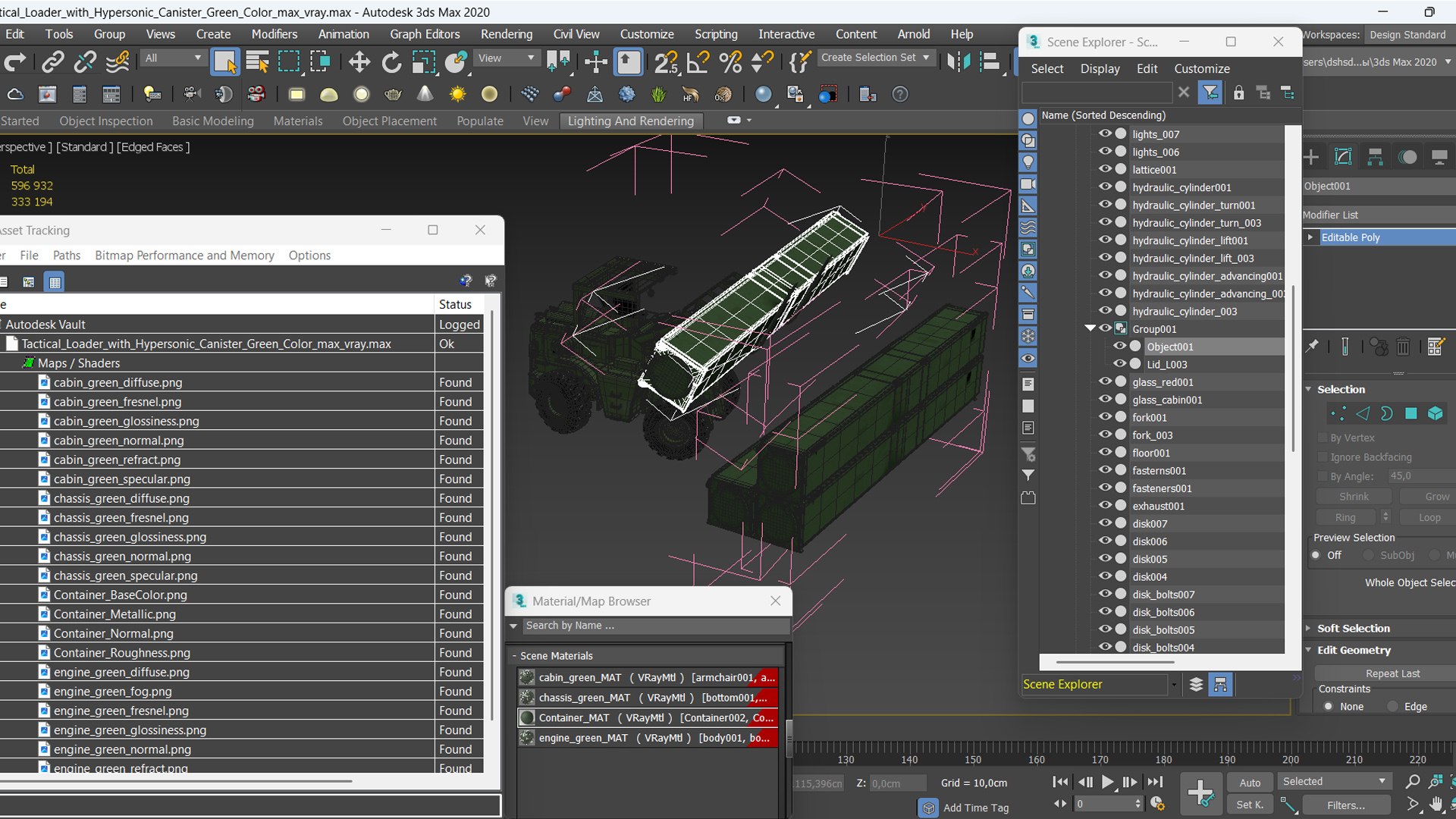This screenshot has width=1456, height=819.
Task: Hide the lattice001 object eye icon
Action: coord(1105,169)
